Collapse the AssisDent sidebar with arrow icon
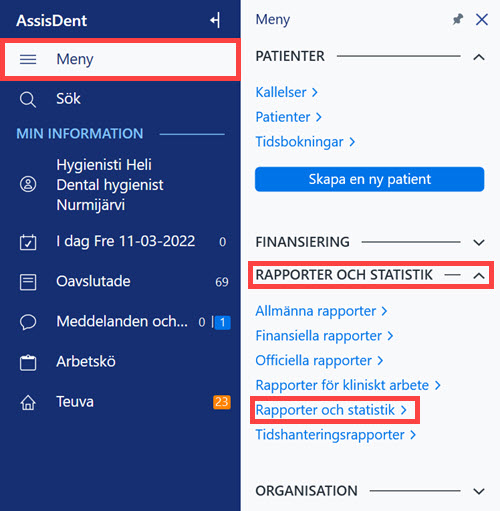The width and height of the screenshot is (500, 511). tap(215, 20)
